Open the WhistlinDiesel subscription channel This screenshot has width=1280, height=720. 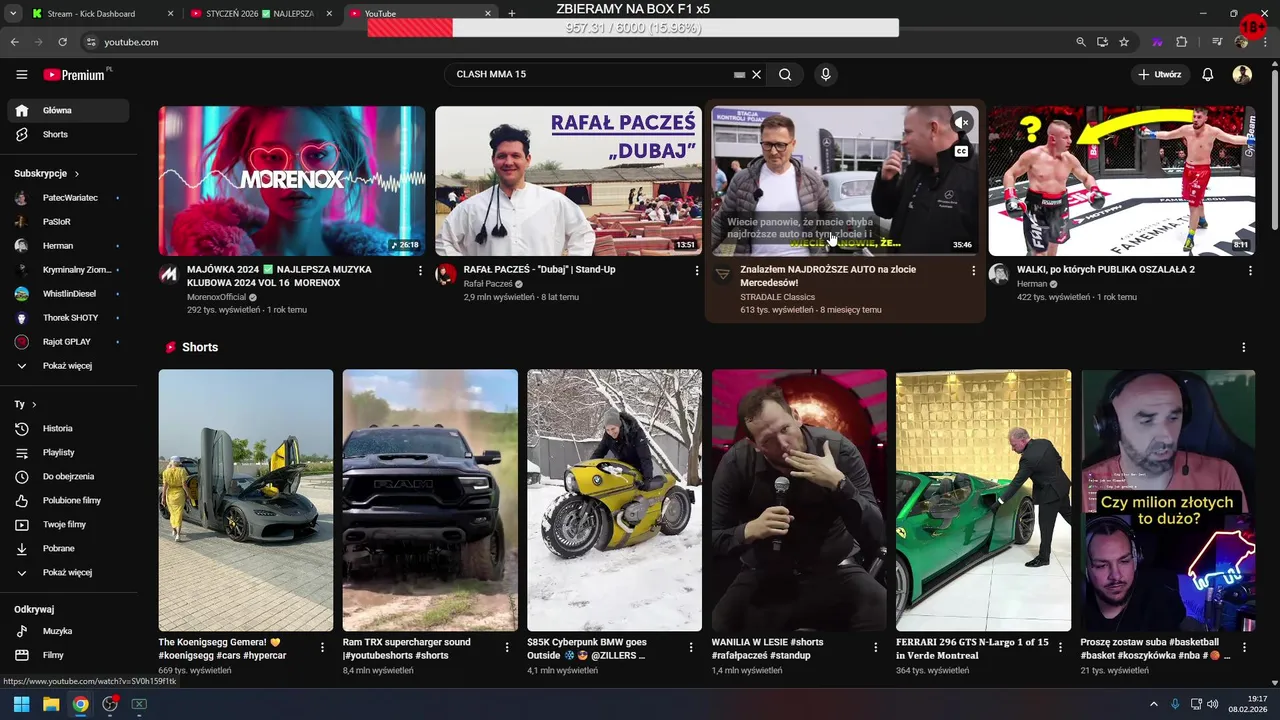67,293
